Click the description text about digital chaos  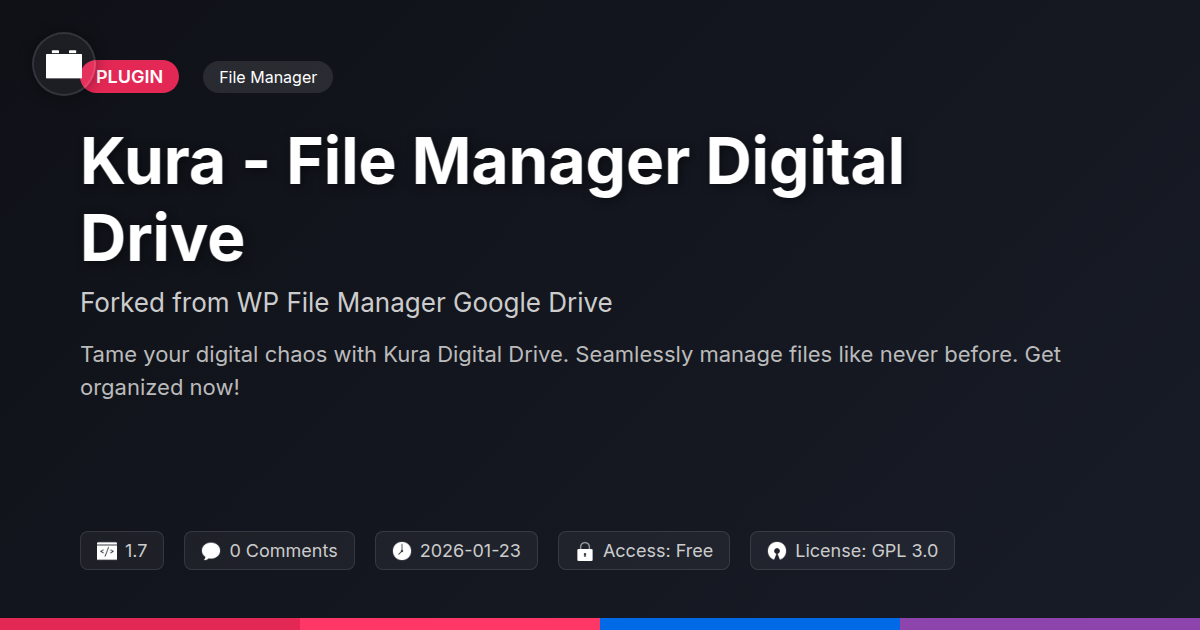tap(570, 370)
